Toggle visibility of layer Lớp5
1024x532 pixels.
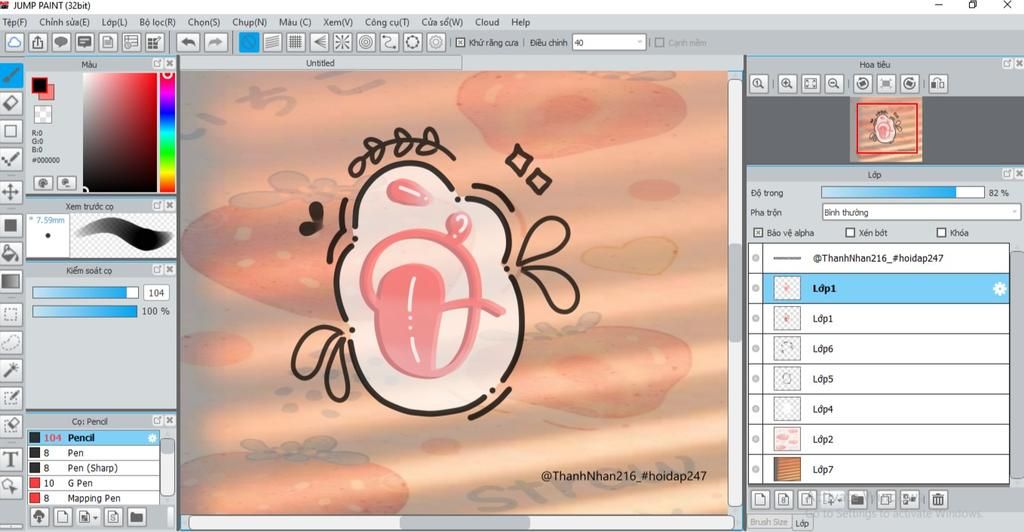click(x=756, y=379)
